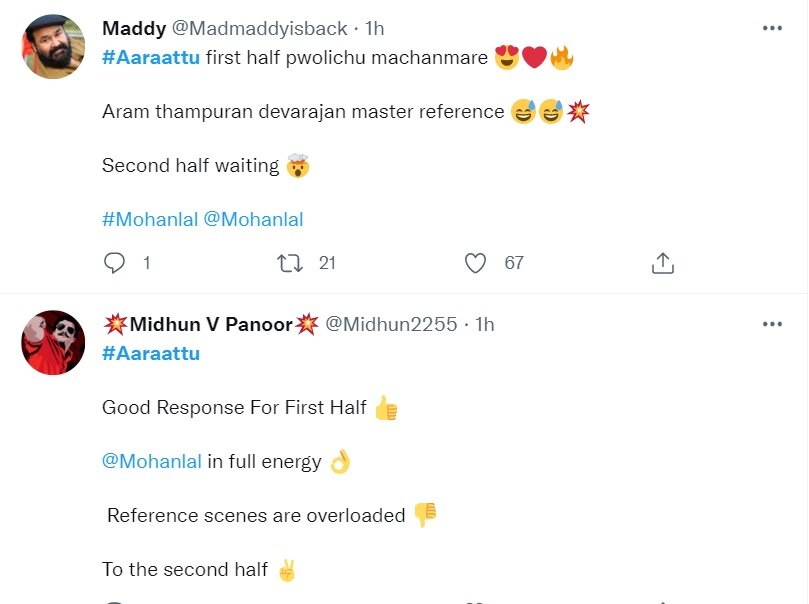This screenshot has width=809, height=604.
Task: Click the Midhun V Panoor display name
Action: click(211, 324)
